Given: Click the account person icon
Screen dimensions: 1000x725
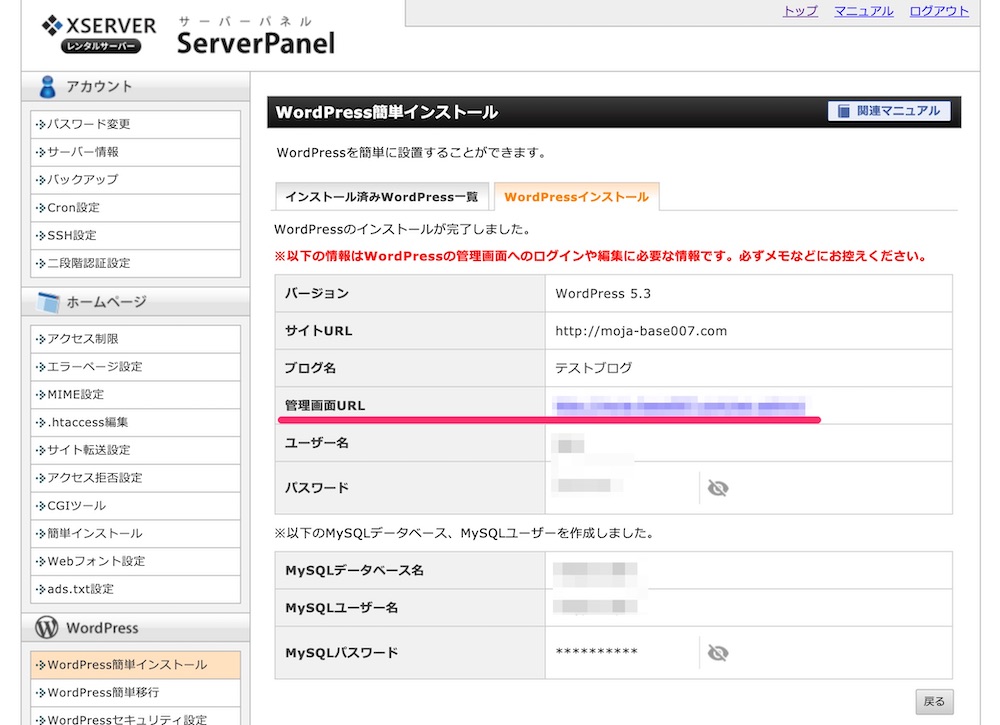Looking at the screenshot, I should [x=47, y=87].
